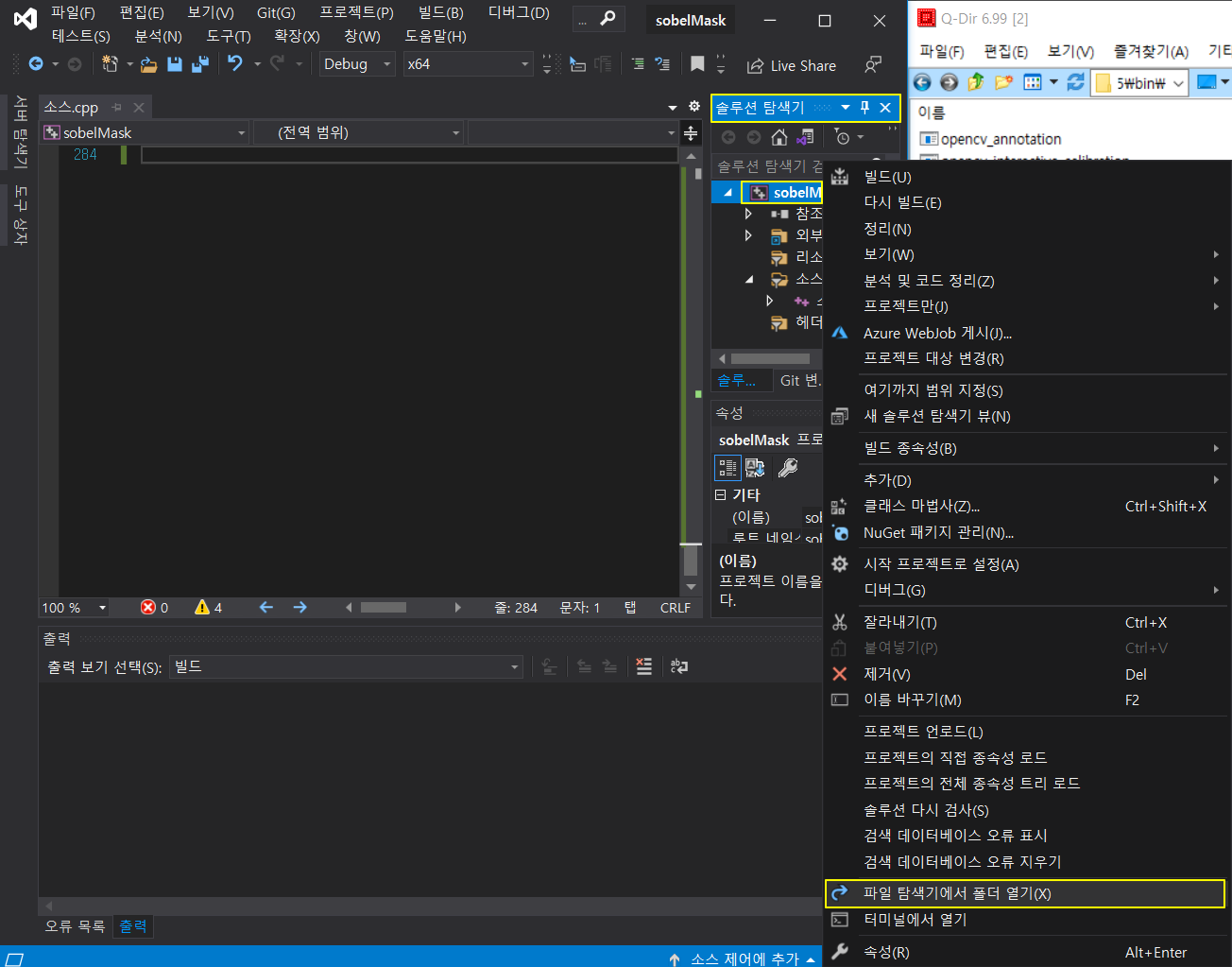Select 이름 바꾸기(M) menu item
The image size is (1232, 967).
point(1027,699)
